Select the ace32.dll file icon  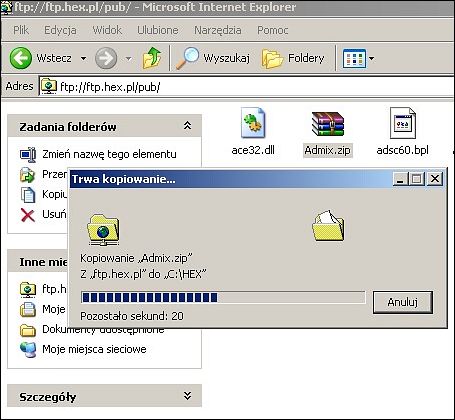(x=253, y=123)
